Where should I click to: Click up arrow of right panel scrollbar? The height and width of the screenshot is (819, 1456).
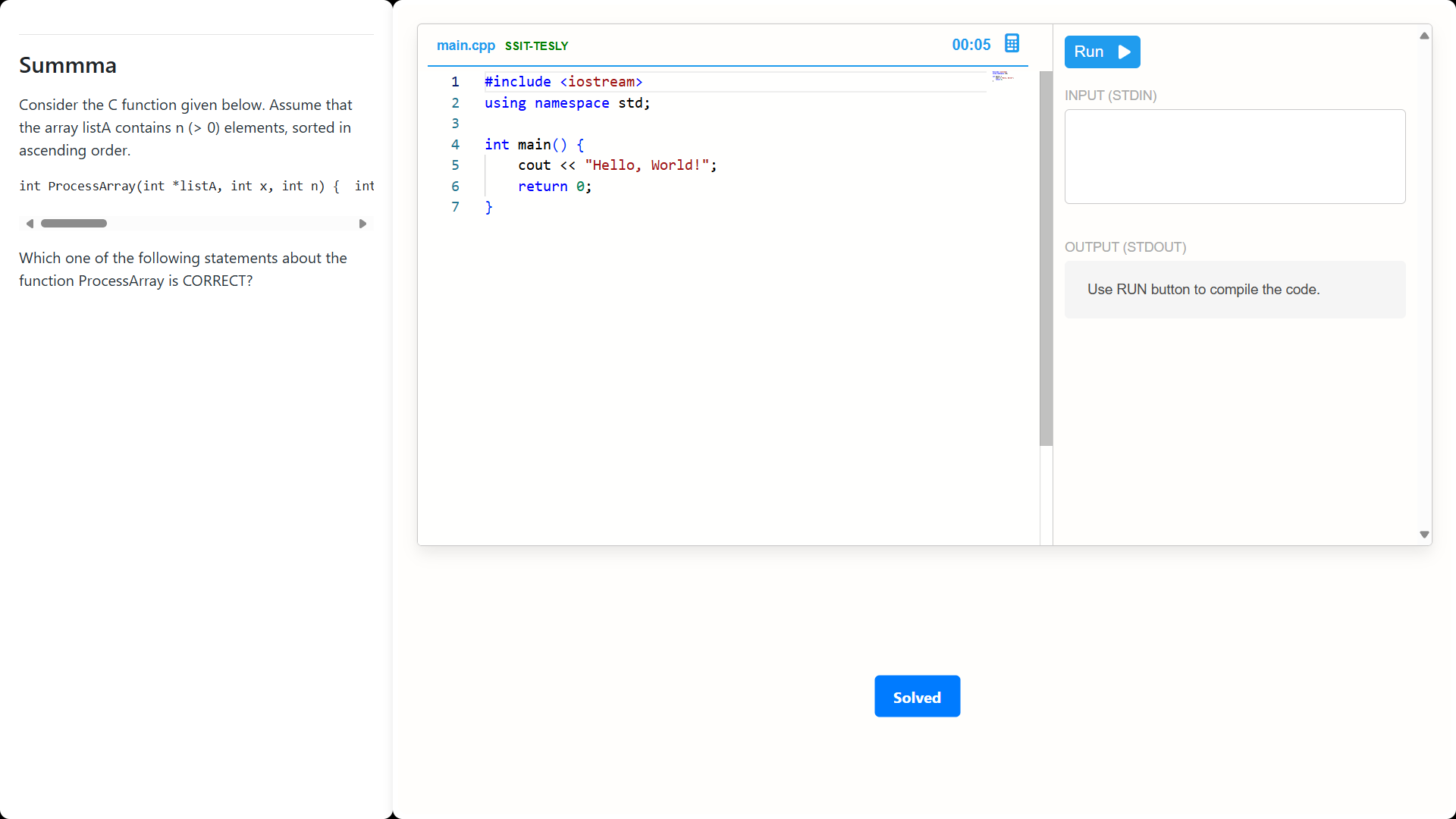pyautogui.click(x=1424, y=36)
